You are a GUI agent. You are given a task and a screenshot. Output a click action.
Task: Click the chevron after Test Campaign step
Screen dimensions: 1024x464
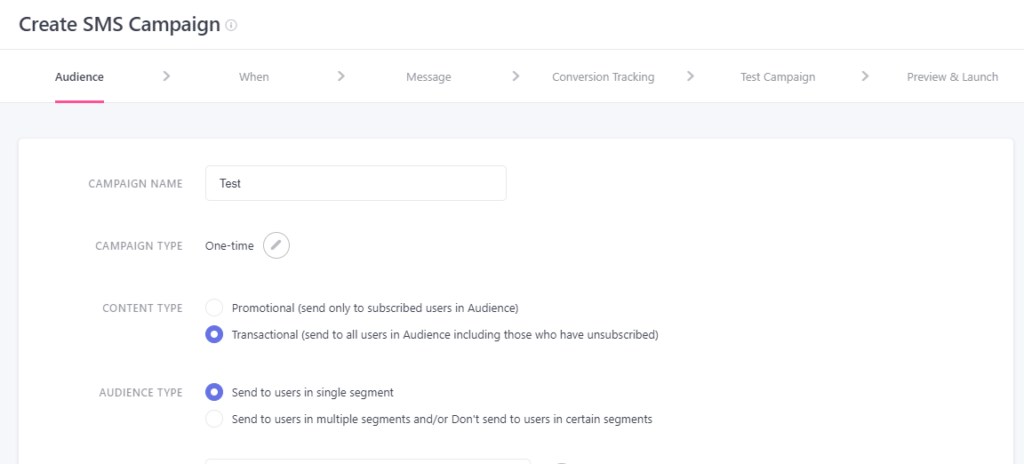tap(865, 76)
